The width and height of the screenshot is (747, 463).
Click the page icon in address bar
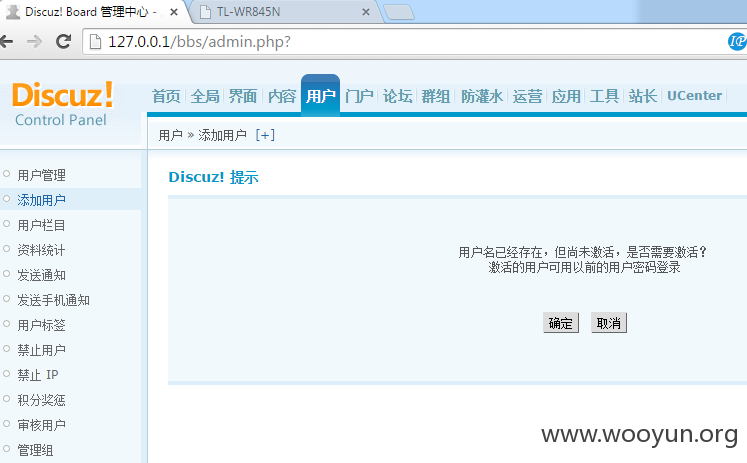pos(95,42)
